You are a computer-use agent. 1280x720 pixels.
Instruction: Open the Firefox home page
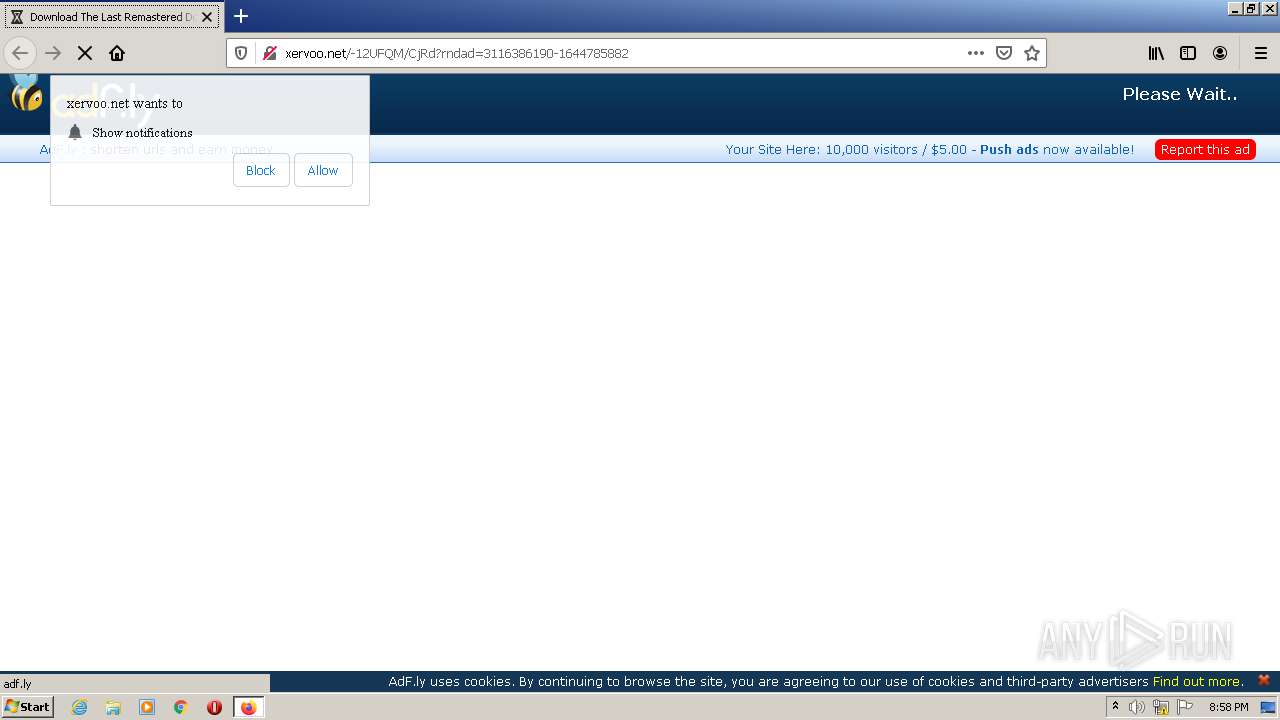click(117, 53)
